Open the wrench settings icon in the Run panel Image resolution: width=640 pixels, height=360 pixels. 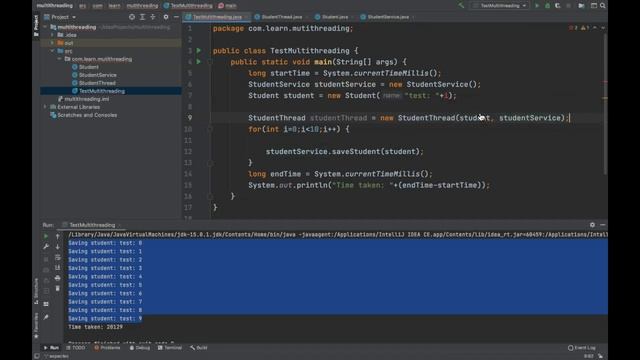tap(46, 247)
